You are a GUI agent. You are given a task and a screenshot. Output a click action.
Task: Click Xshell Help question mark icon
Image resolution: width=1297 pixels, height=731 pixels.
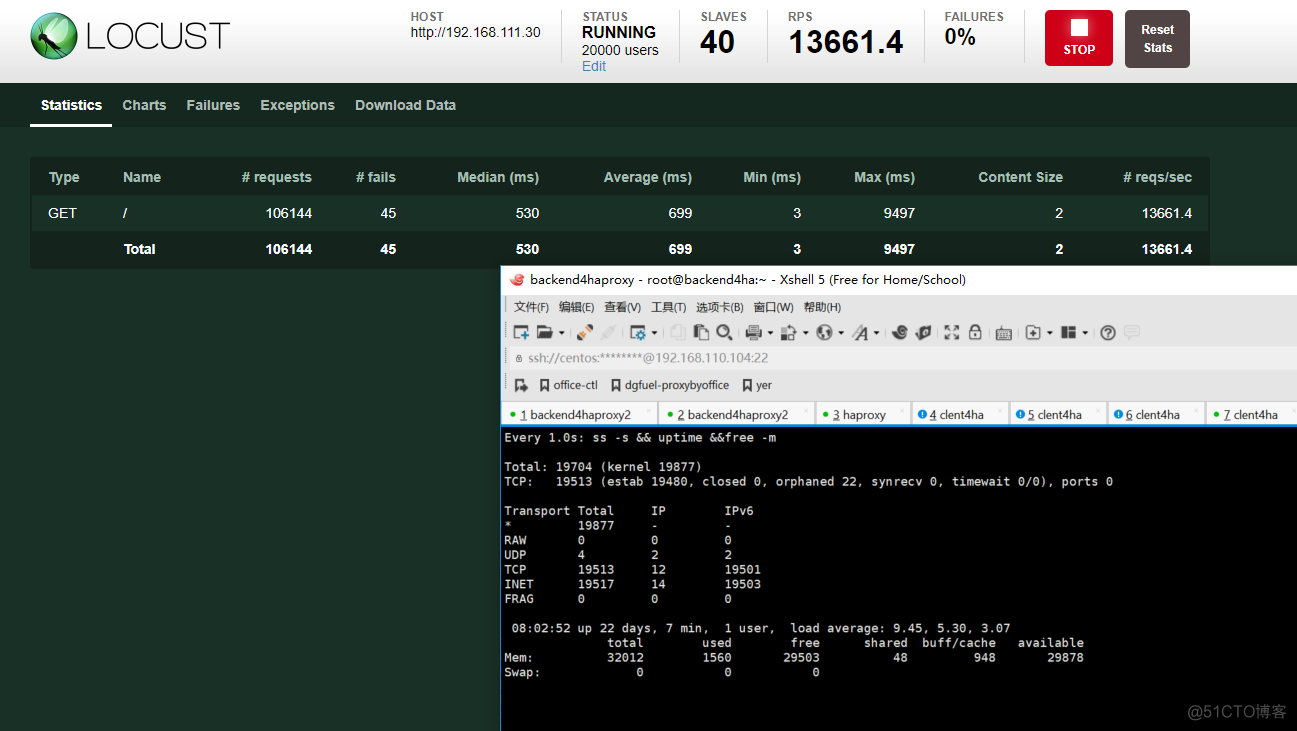coord(1108,333)
